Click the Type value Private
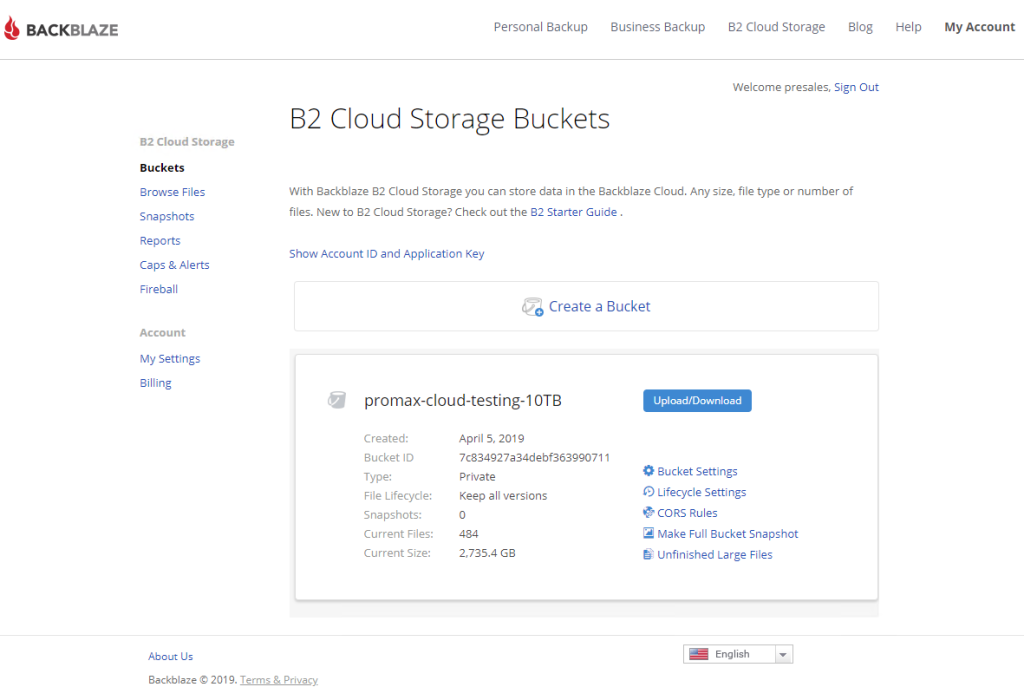The width and height of the screenshot is (1024, 700). 477,476
